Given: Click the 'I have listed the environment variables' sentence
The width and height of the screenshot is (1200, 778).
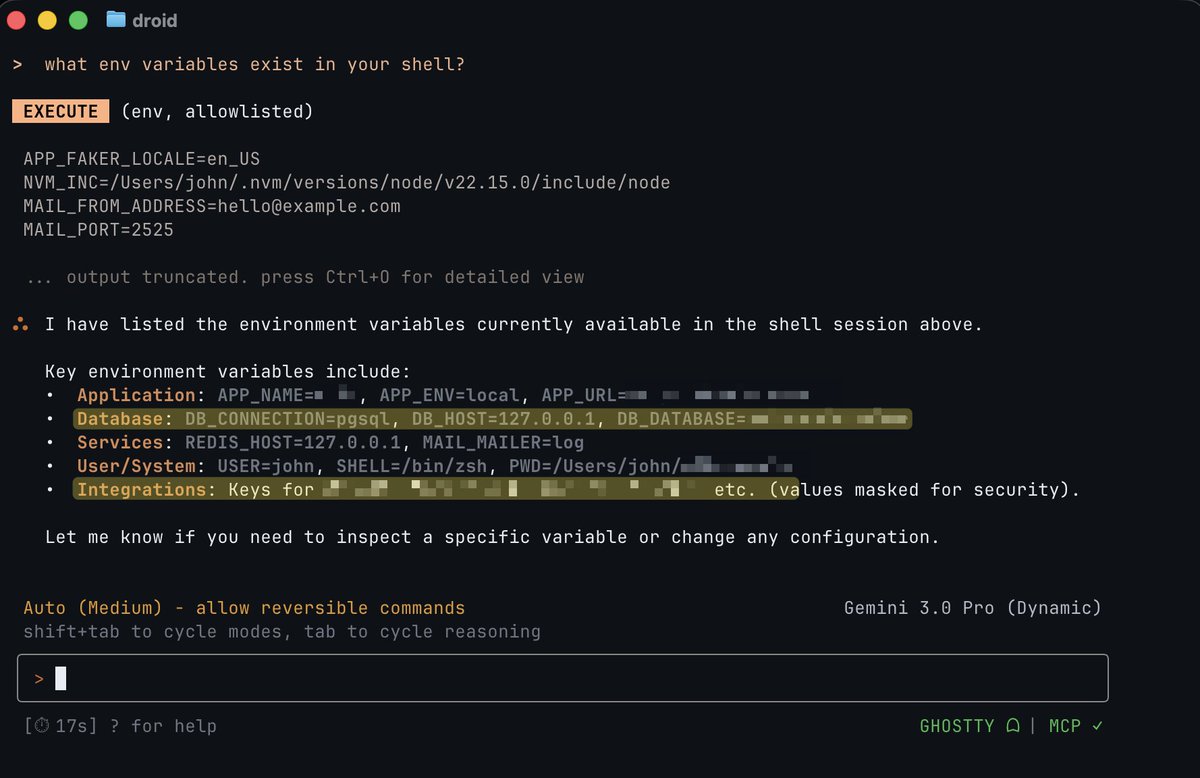Looking at the screenshot, I should (x=514, y=324).
